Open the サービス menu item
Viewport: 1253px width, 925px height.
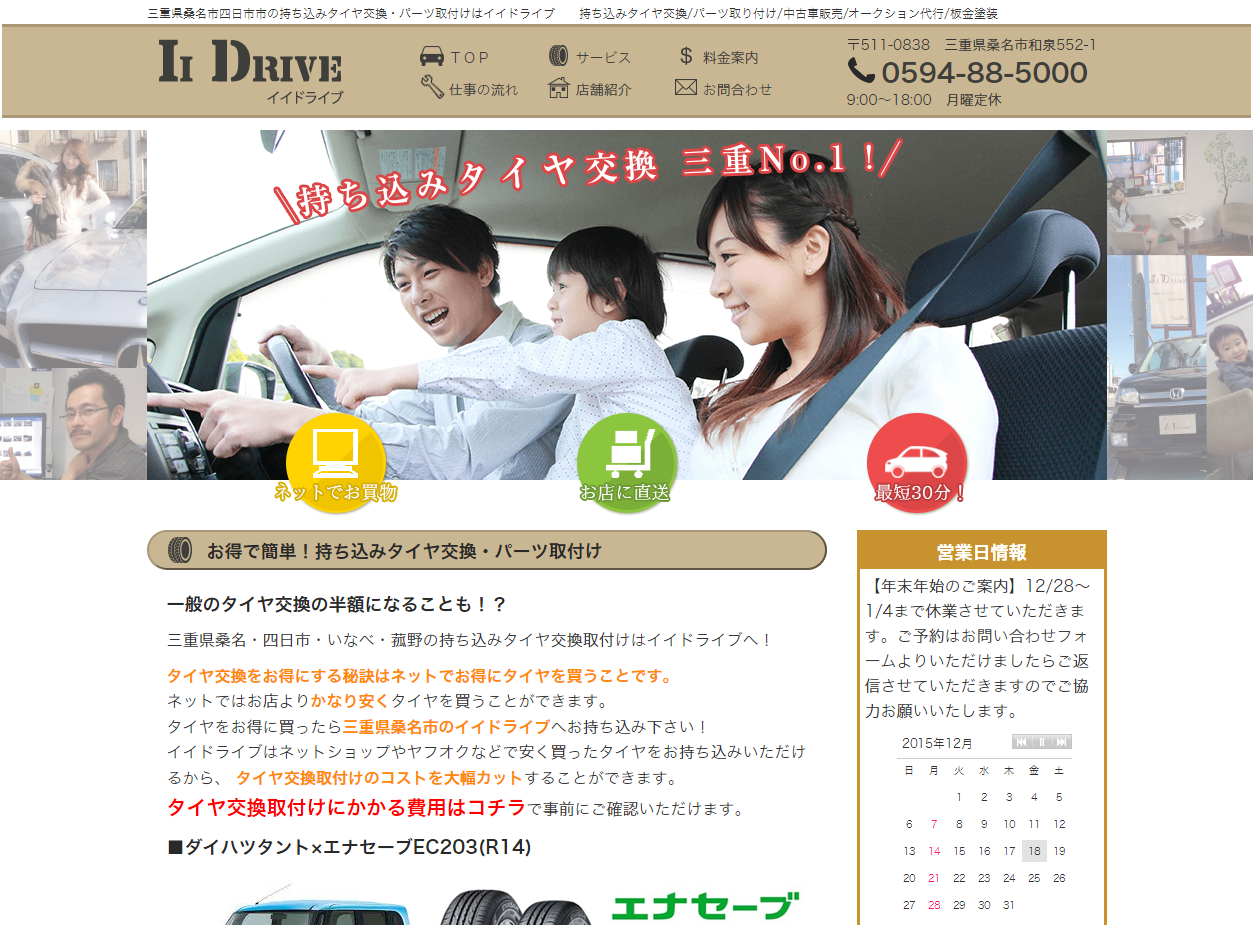tap(603, 58)
